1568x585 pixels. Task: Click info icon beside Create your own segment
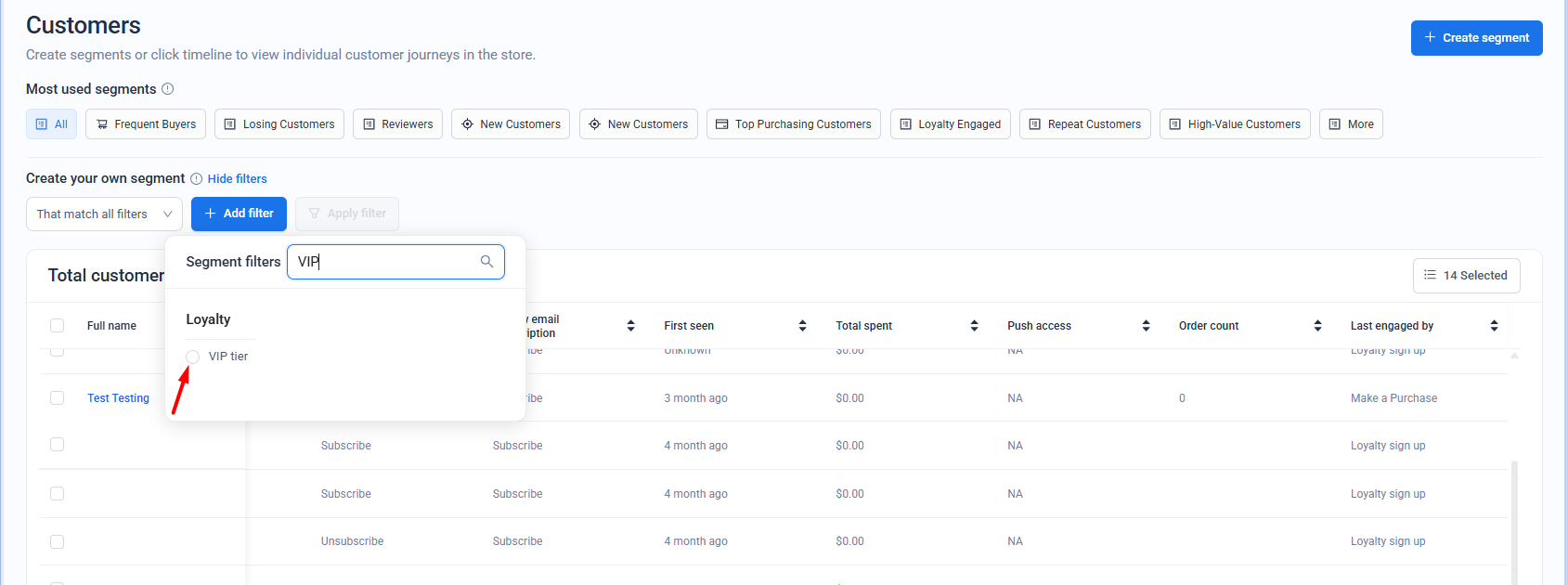tap(196, 179)
